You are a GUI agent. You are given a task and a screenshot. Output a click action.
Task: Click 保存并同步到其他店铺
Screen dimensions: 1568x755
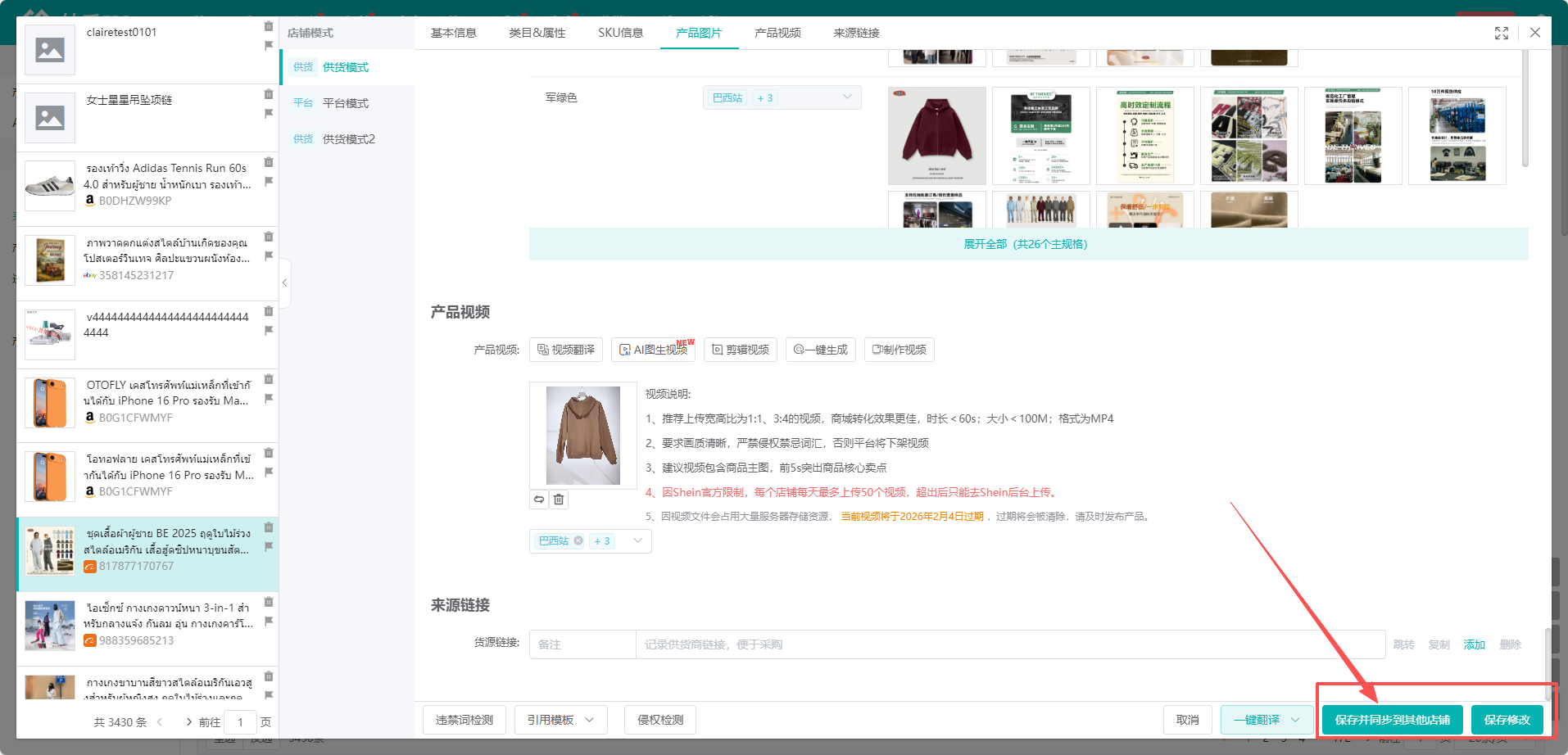pyautogui.click(x=1393, y=720)
